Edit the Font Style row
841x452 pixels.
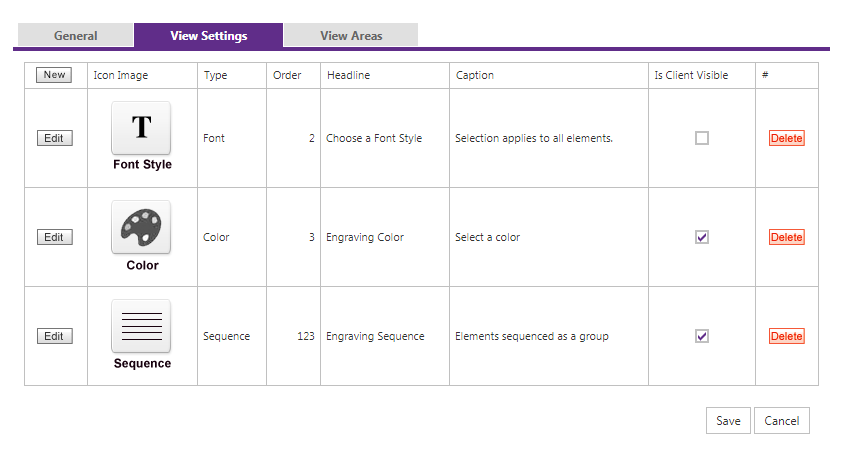(x=54, y=138)
